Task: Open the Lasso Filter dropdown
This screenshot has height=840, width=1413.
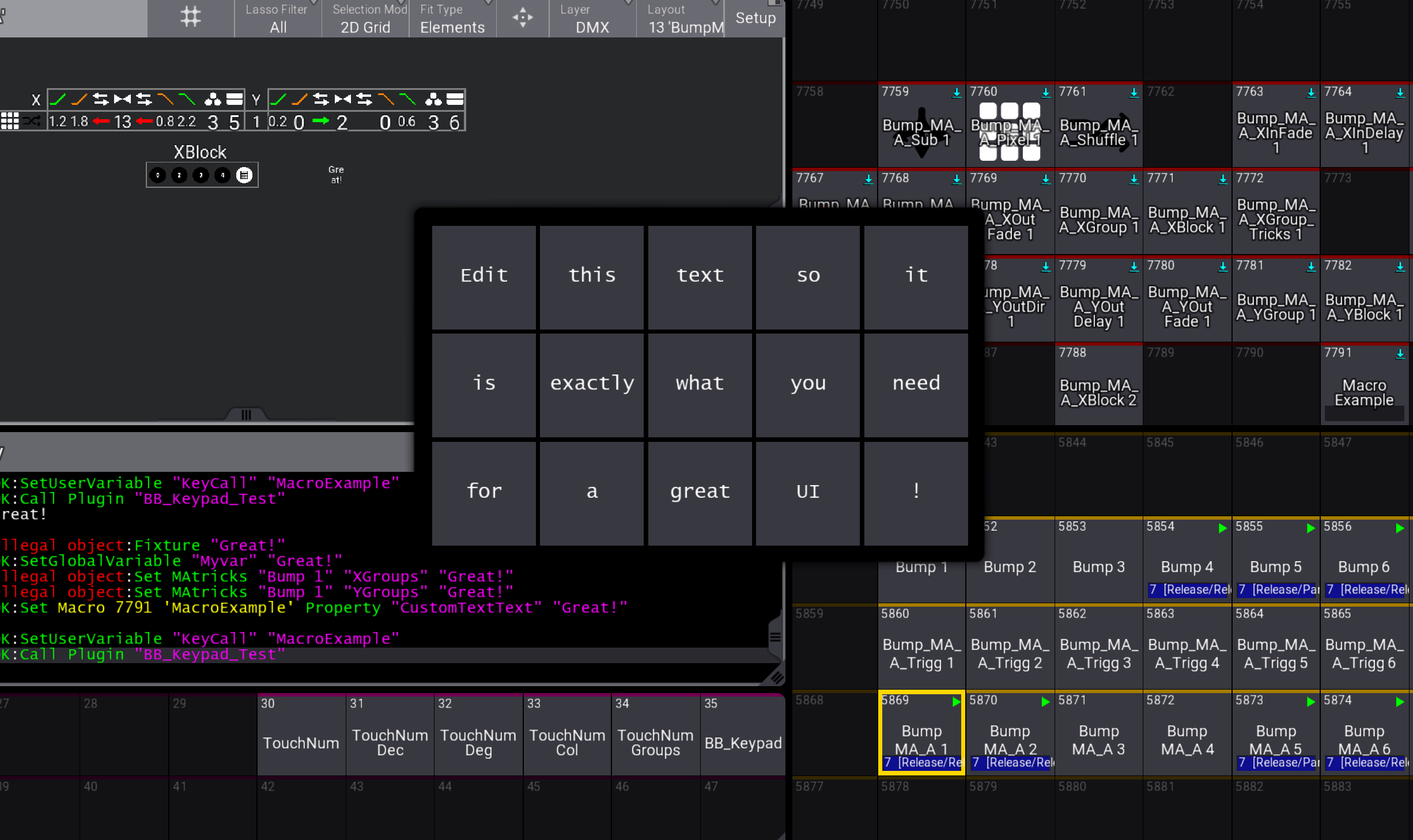Action: 277,18
